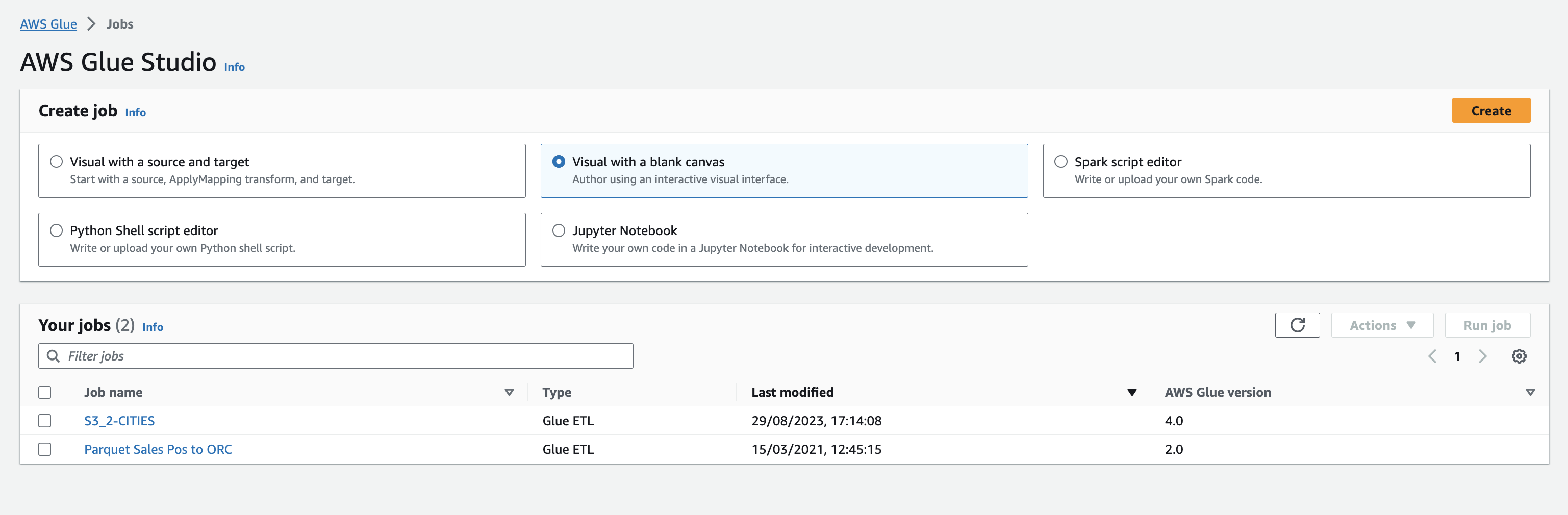Image resolution: width=1568 pixels, height=515 pixels.
Task: Click the Last modified column header text
Action: pyautogui.click(x=792, y=392)
